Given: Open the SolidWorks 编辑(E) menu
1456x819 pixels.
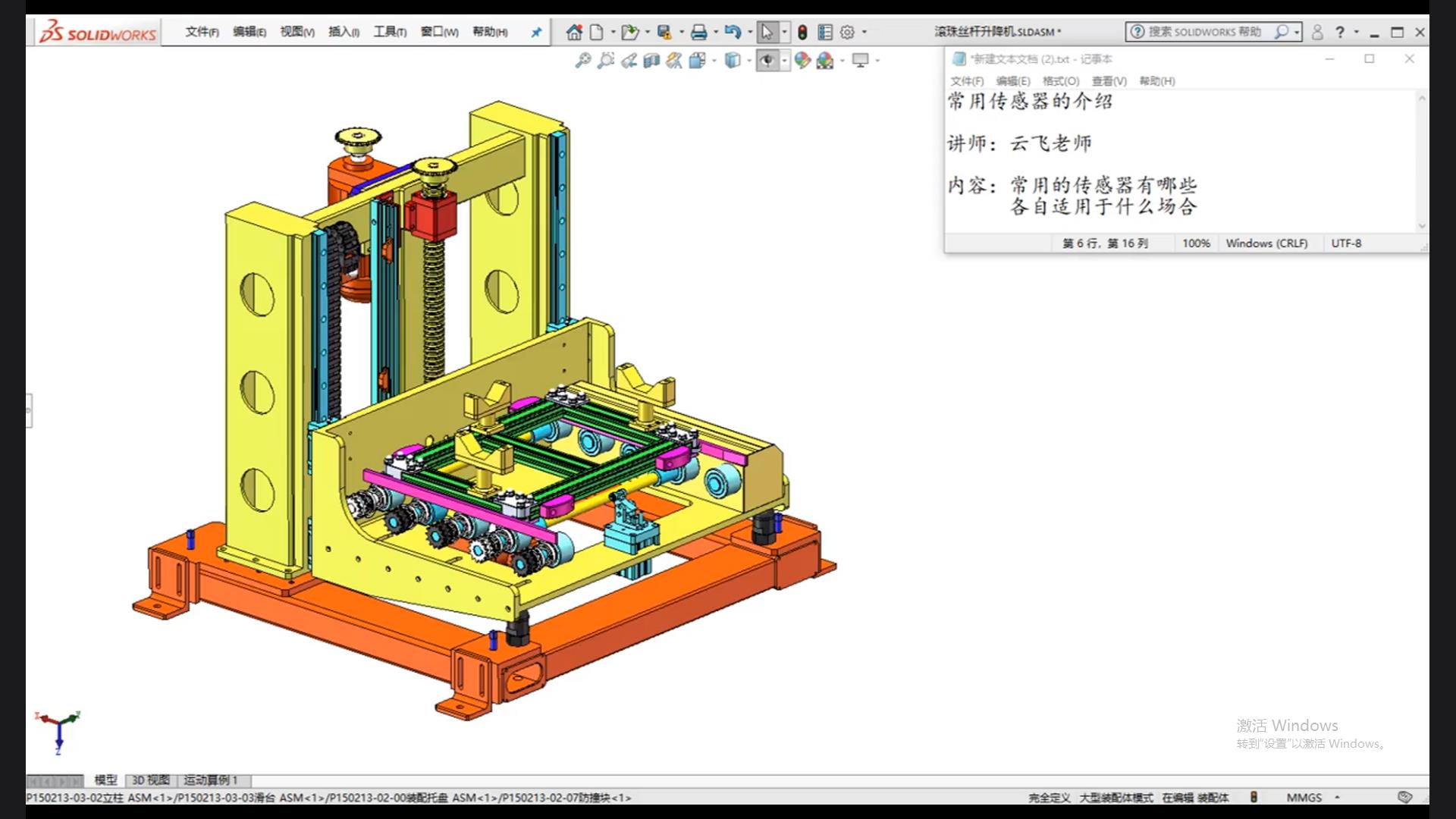Looking at the screenshot, I should [x=249, y=32].
